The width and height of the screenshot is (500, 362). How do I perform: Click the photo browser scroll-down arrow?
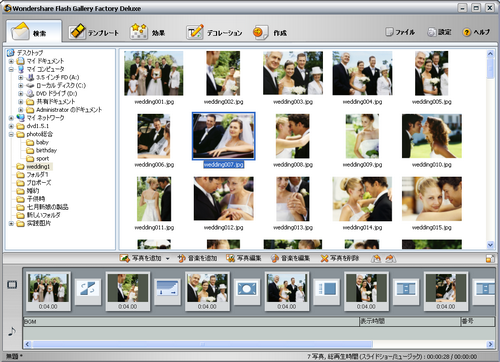click(490, 245)
